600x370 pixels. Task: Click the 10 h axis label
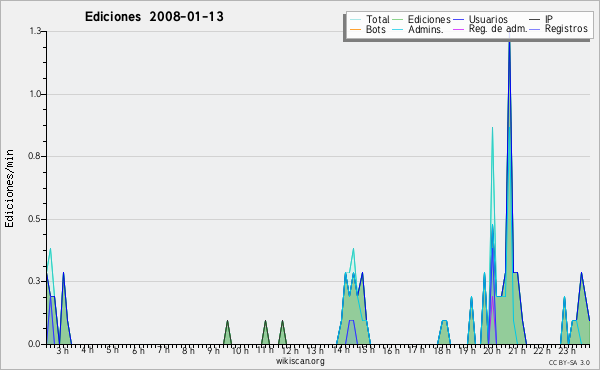[240, 350]
